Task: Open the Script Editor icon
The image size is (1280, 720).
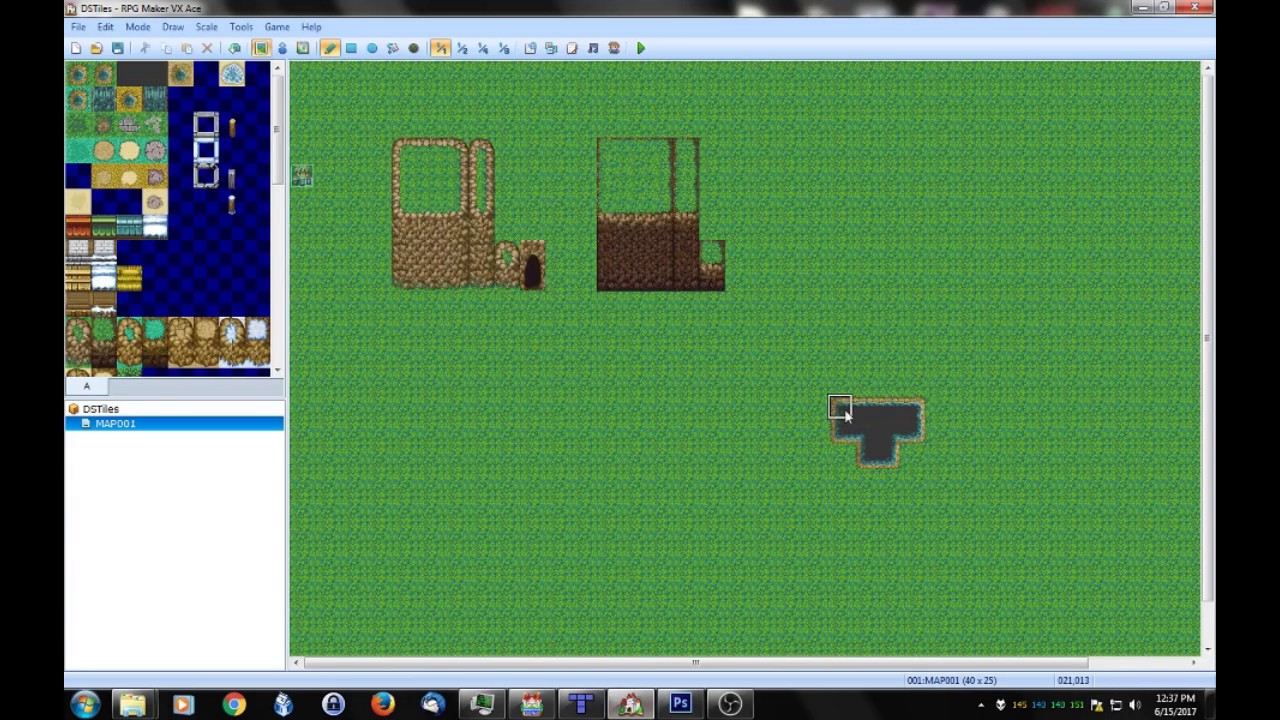Action: click(x=572, y=48)
